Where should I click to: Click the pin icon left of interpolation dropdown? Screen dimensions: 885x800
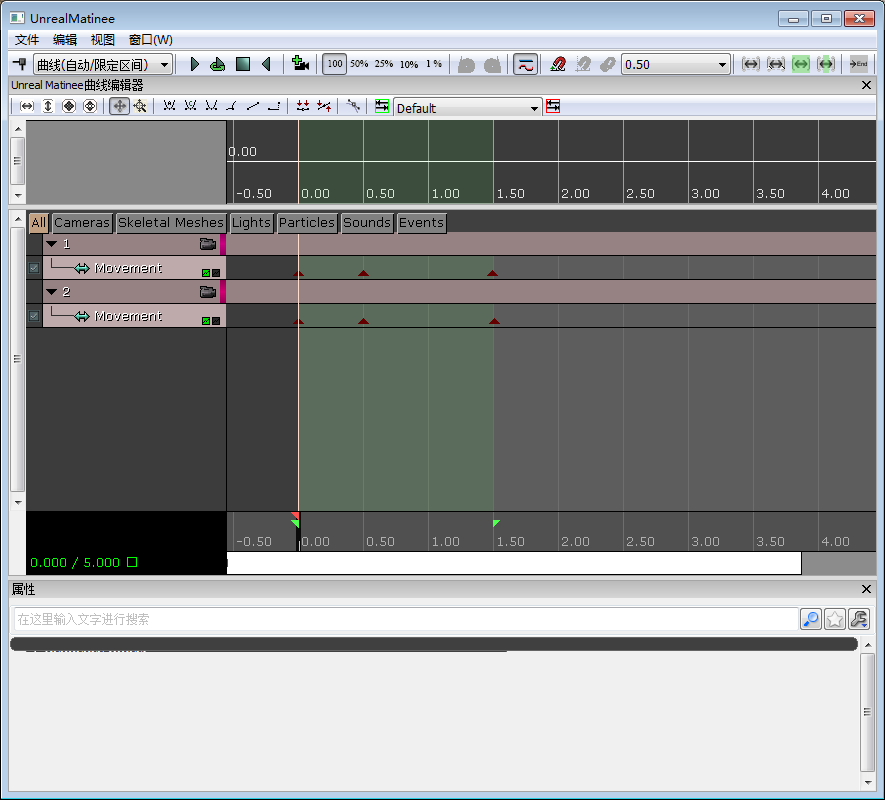[x=20, y=64]
